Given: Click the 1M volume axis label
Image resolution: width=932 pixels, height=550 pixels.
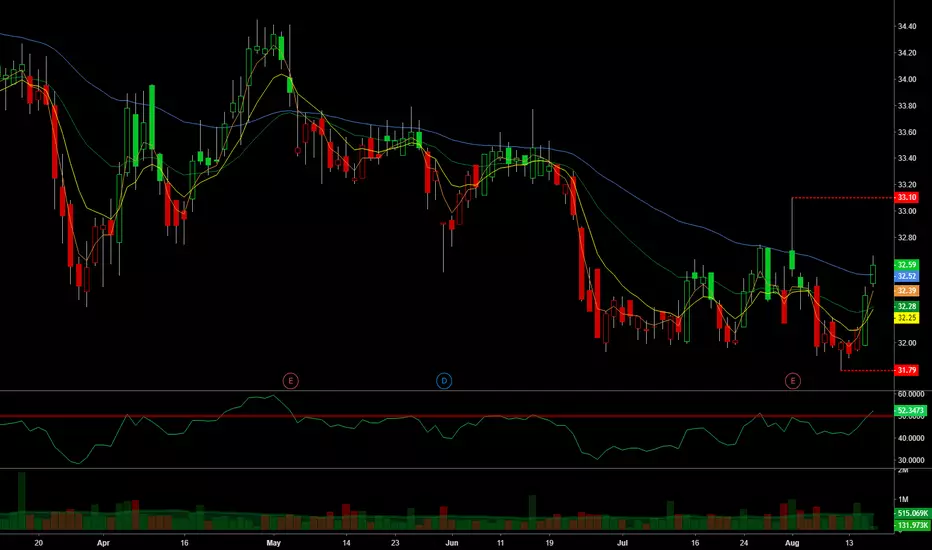Looking at the screenshot, I should coord(903,499).
